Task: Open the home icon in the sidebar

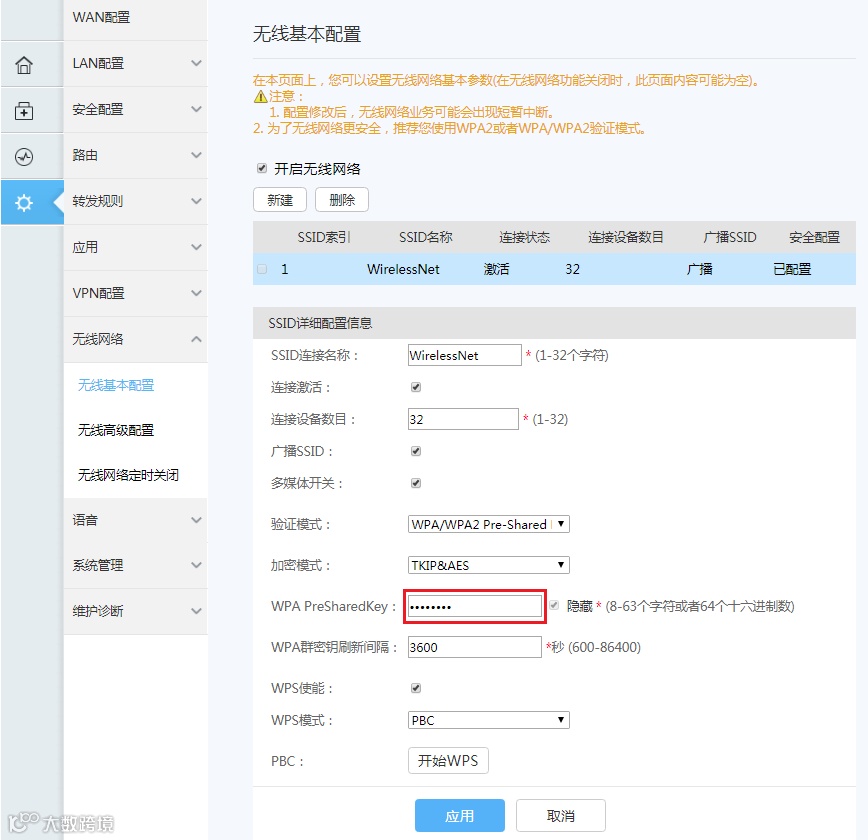Action: [24, 65]
